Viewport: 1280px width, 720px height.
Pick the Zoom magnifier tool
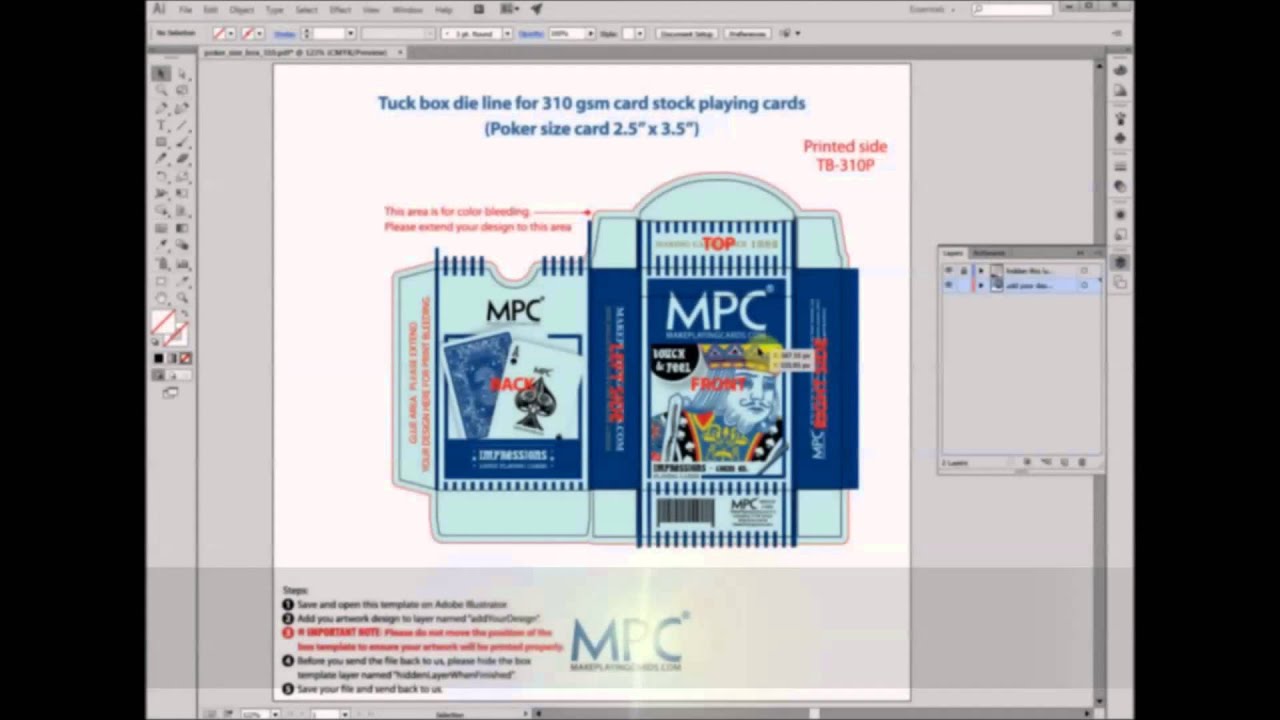point(182,297)
